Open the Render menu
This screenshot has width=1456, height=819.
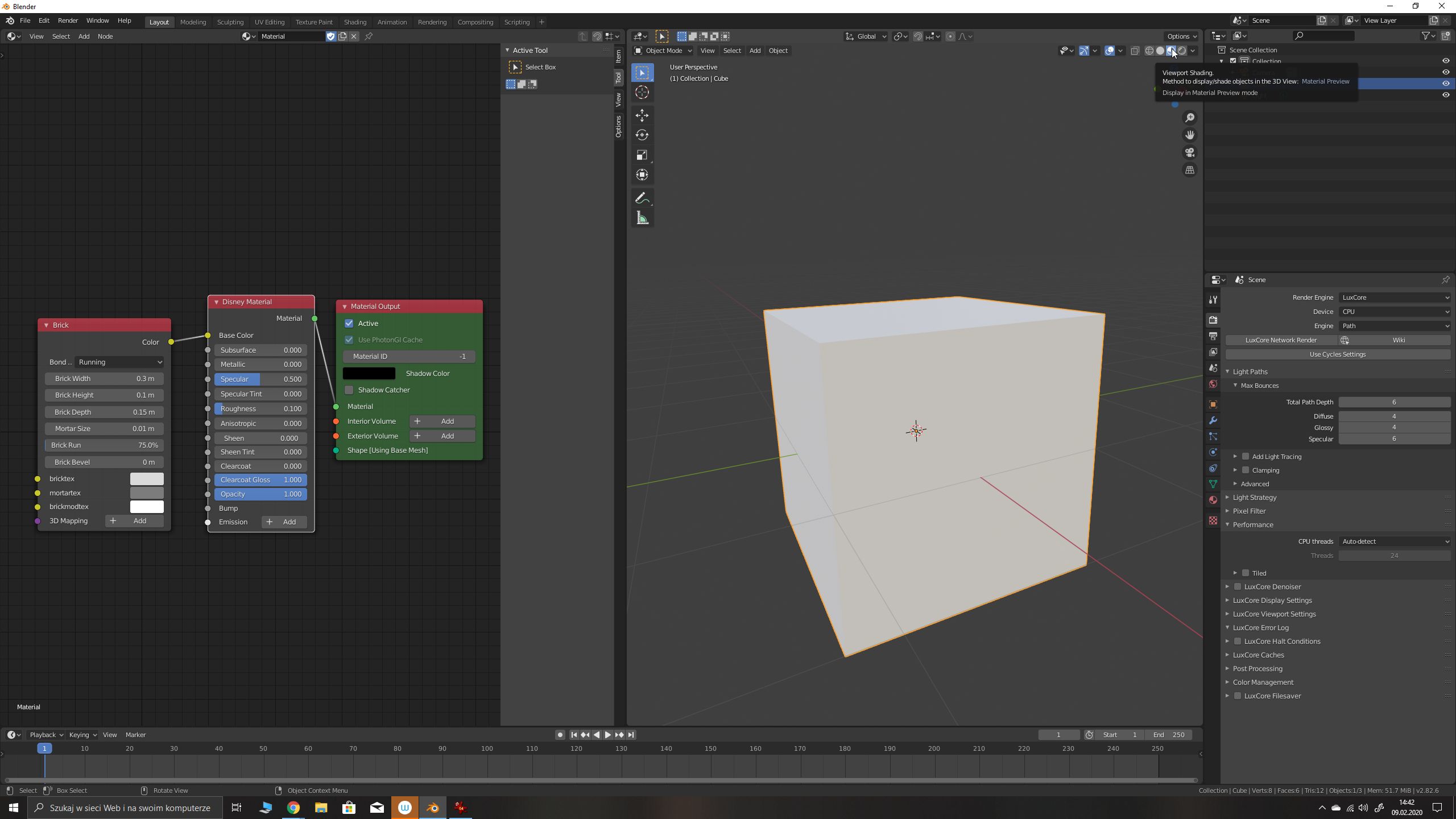(x=68, y=20)
